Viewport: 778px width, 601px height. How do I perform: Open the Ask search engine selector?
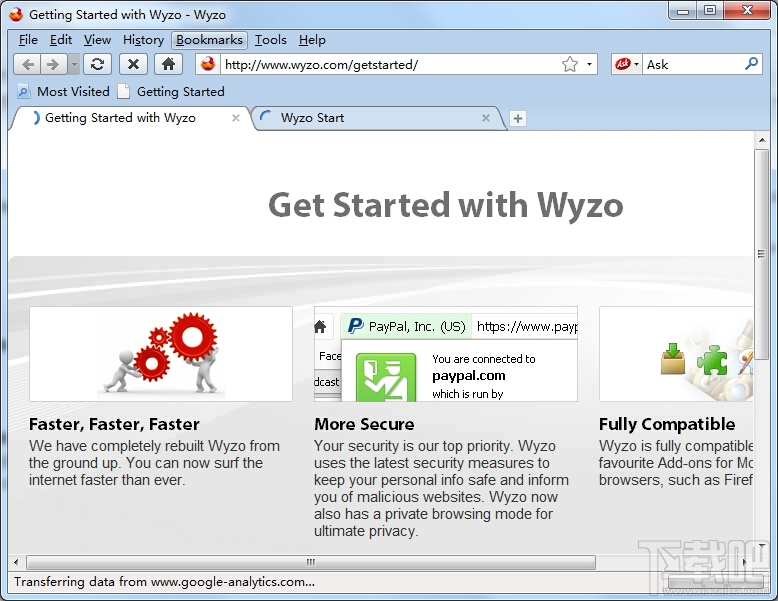(x=627, y=65)
